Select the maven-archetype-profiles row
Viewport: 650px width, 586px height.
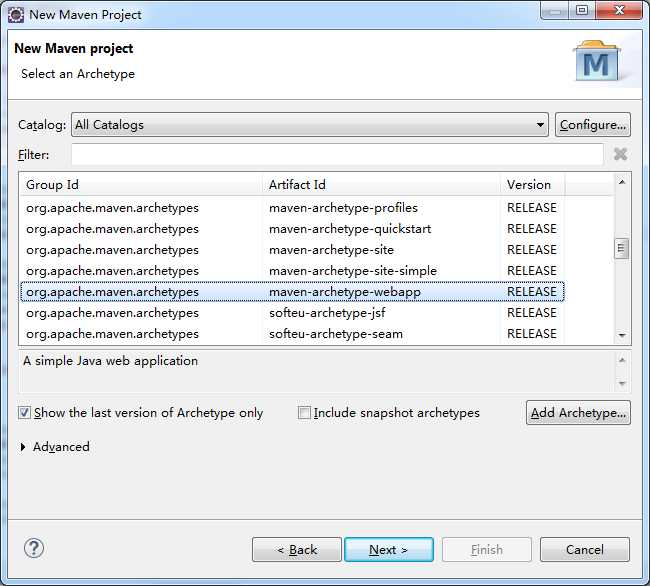tap(292, 208)
